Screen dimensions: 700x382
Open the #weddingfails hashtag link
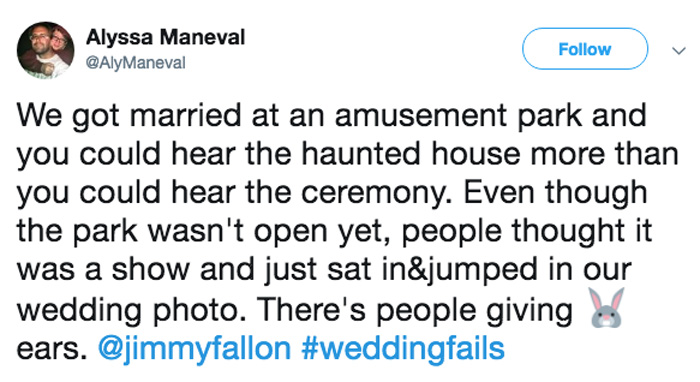(x=403, y=348)
